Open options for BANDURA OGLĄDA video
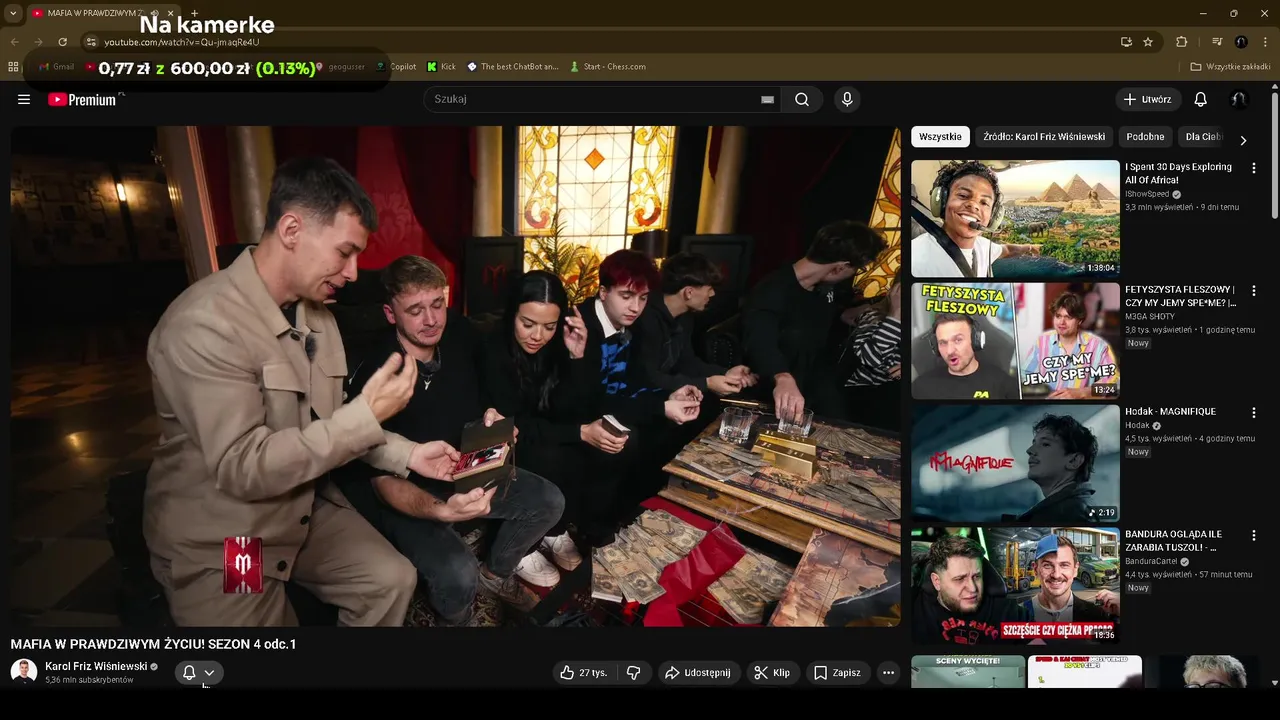Viewport: 1280px width, 720px height. [1253, 535]
